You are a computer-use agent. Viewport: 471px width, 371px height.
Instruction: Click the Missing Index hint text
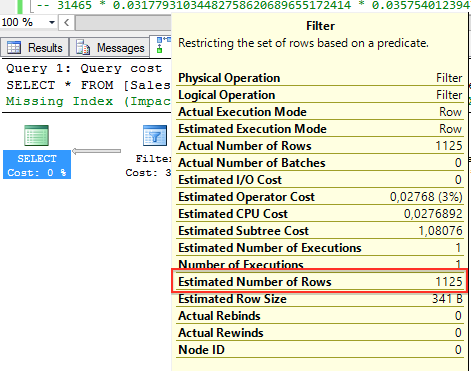(x=88, y=101)
